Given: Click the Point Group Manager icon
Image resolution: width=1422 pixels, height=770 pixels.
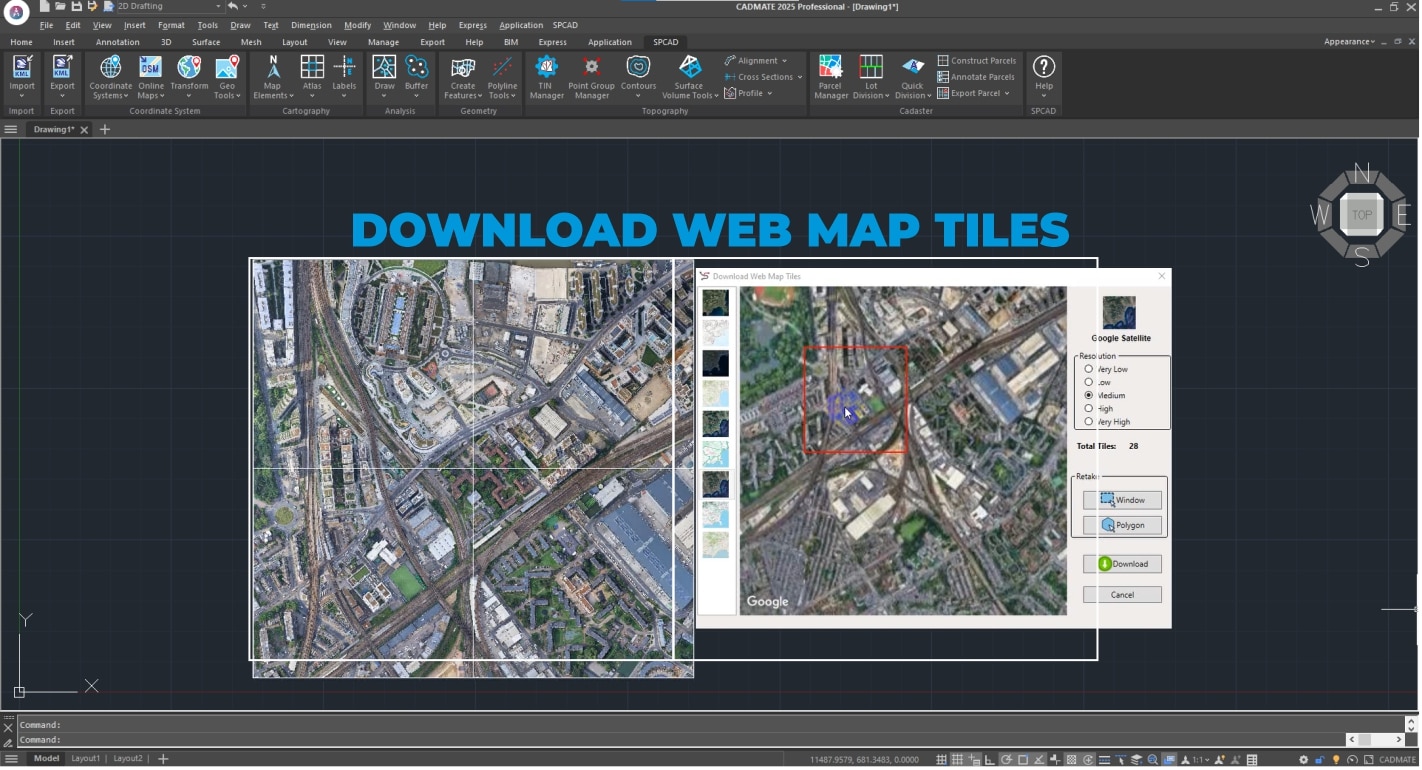Looking at the screenshot, I should (x=591, y=77).
